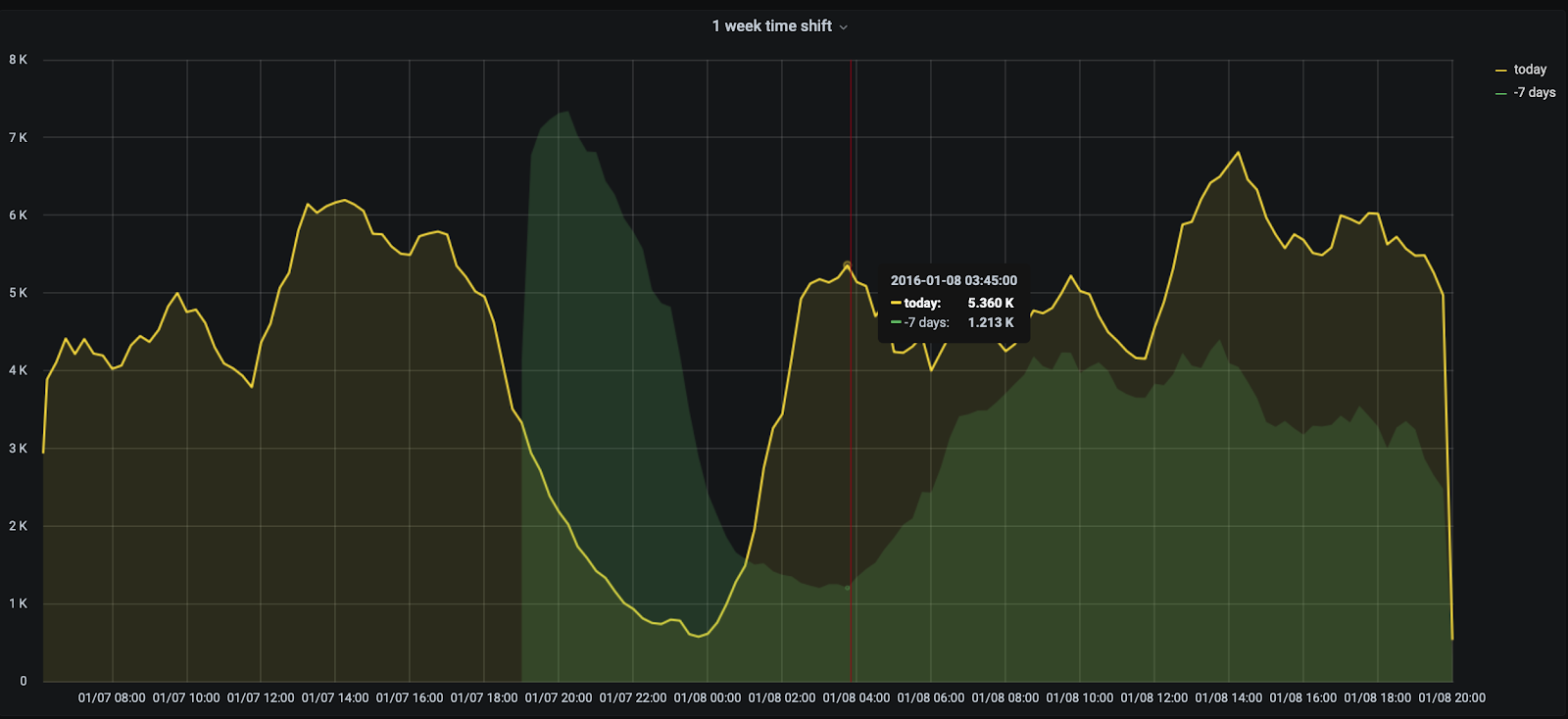This screenshot has height=719, width=1568.
Task: Click the yellow 'today' legend color swatch
Action: point(1500,71)
